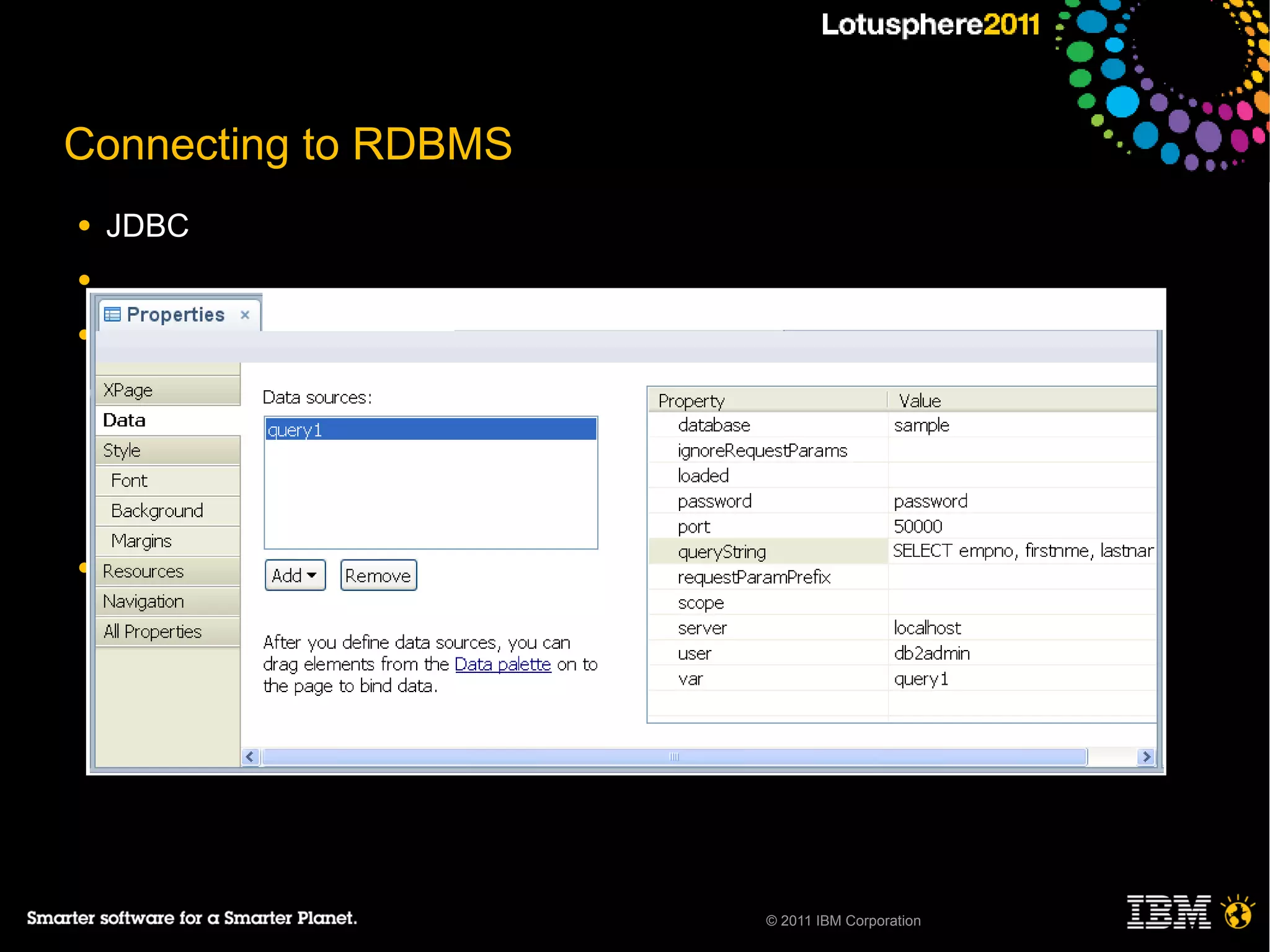Click the horizontal scrollbar thumb

coord(675,757)
